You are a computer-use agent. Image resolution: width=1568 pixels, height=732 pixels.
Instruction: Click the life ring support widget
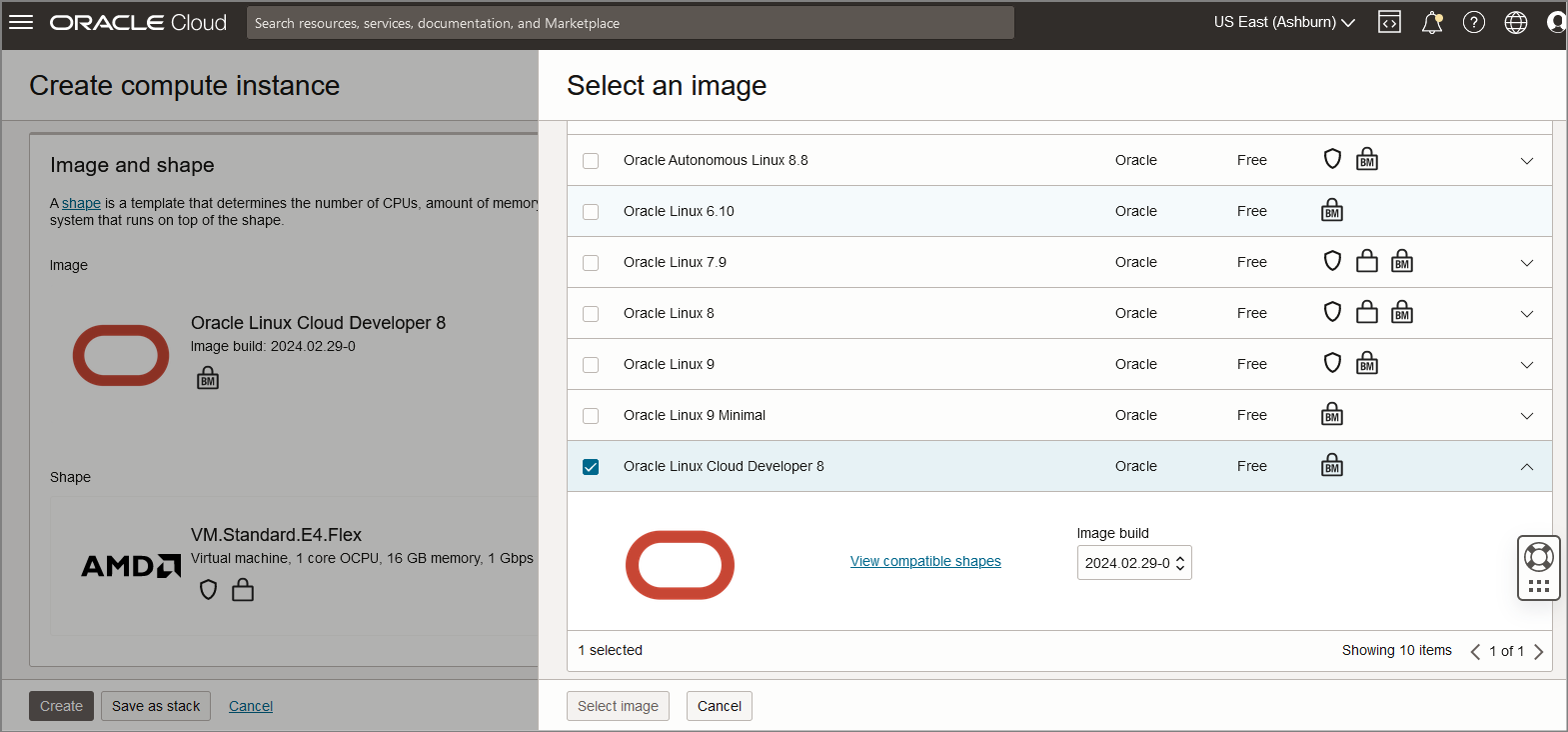point(1539,556)
